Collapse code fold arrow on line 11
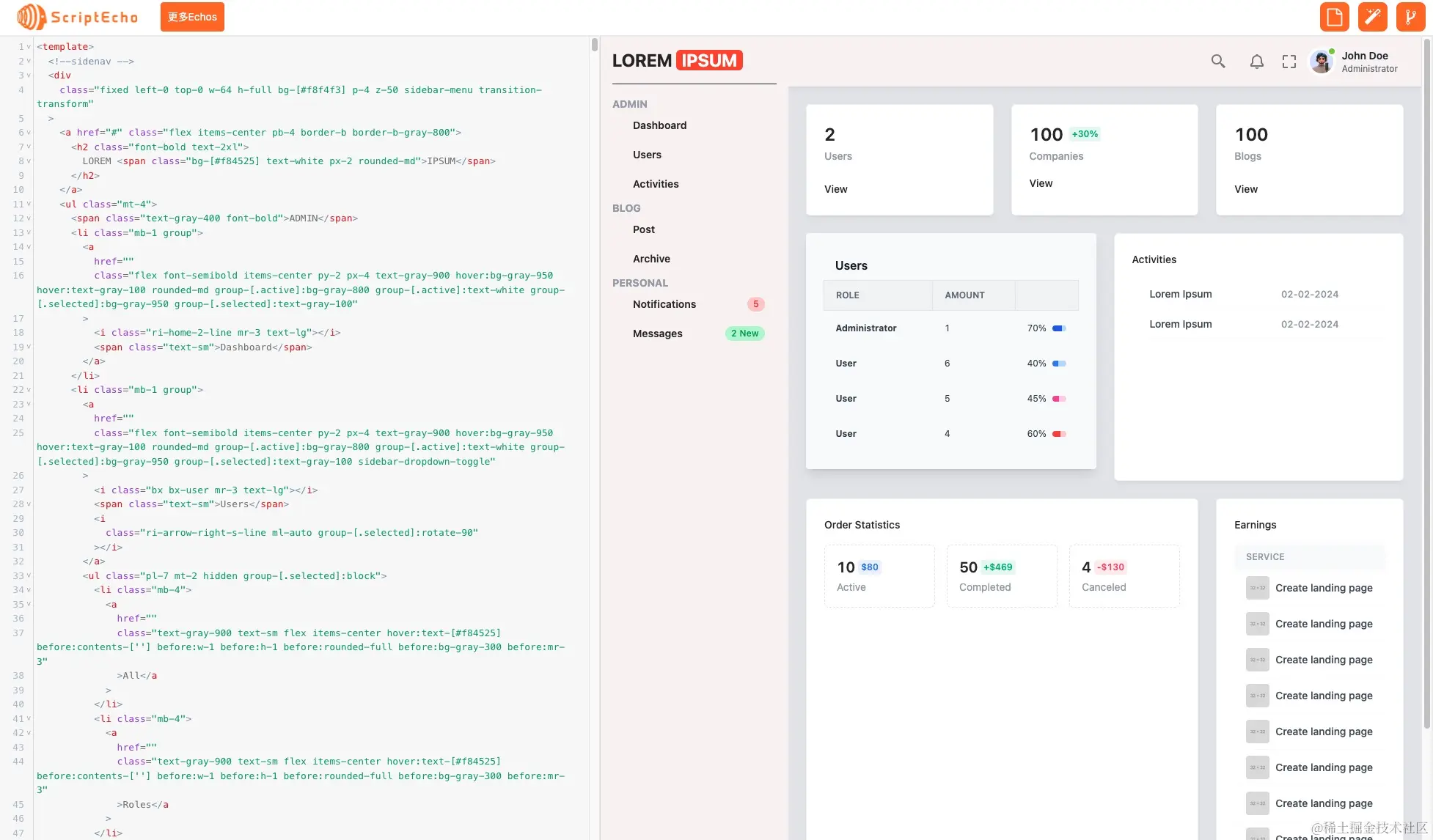 click(x=29, y=205)
